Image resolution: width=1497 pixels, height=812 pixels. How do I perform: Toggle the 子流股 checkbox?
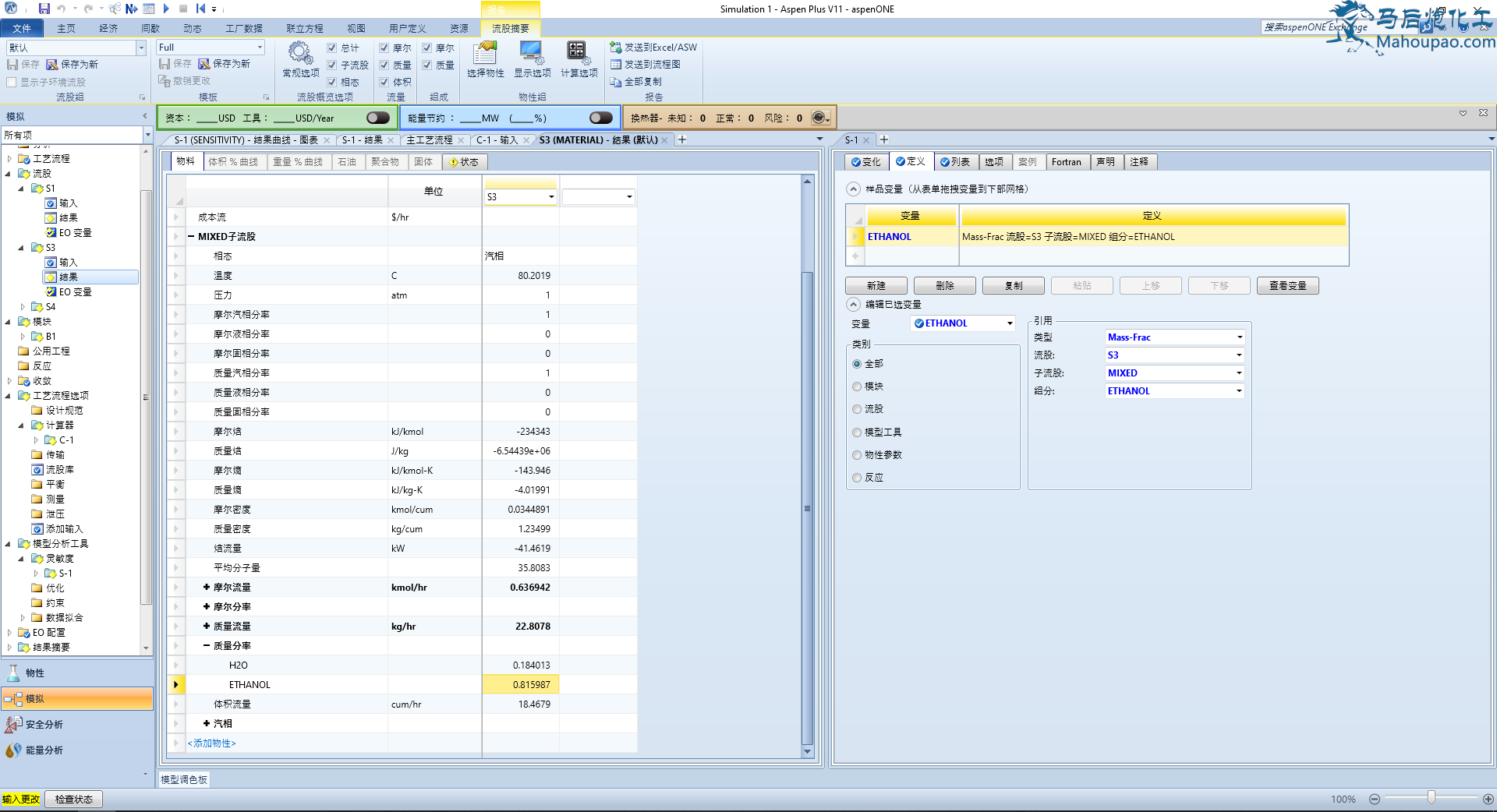click(332, 65)
